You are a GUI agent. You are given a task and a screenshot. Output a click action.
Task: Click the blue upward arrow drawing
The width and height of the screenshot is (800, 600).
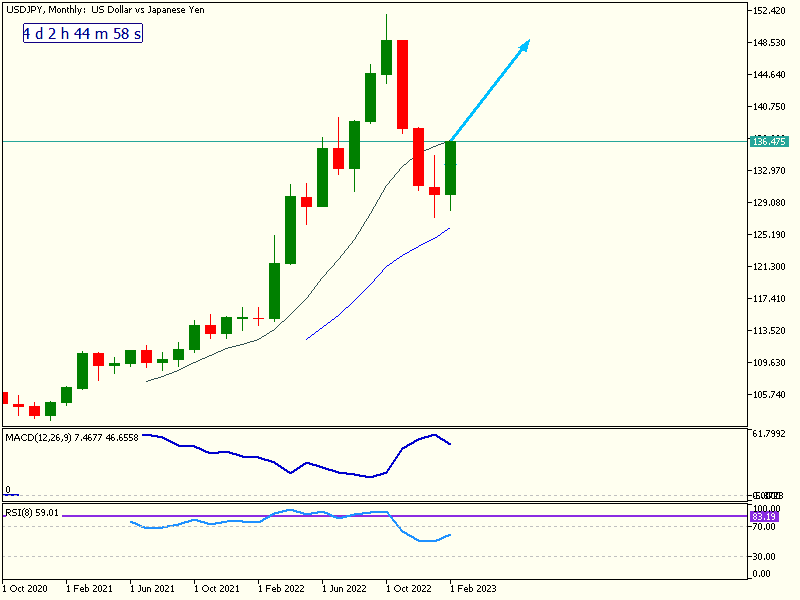coord(490,91)
